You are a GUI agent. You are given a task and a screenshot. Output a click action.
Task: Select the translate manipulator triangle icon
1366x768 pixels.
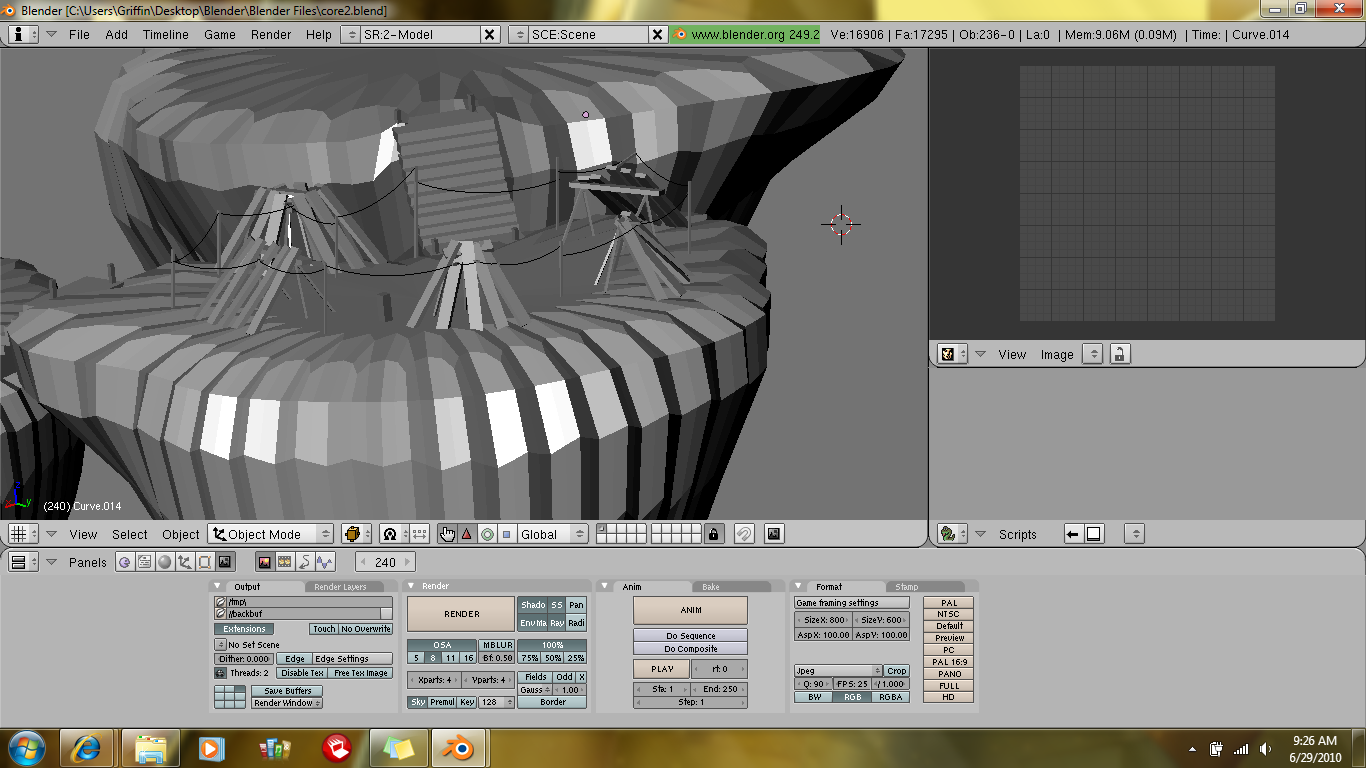tap(467, 534)
